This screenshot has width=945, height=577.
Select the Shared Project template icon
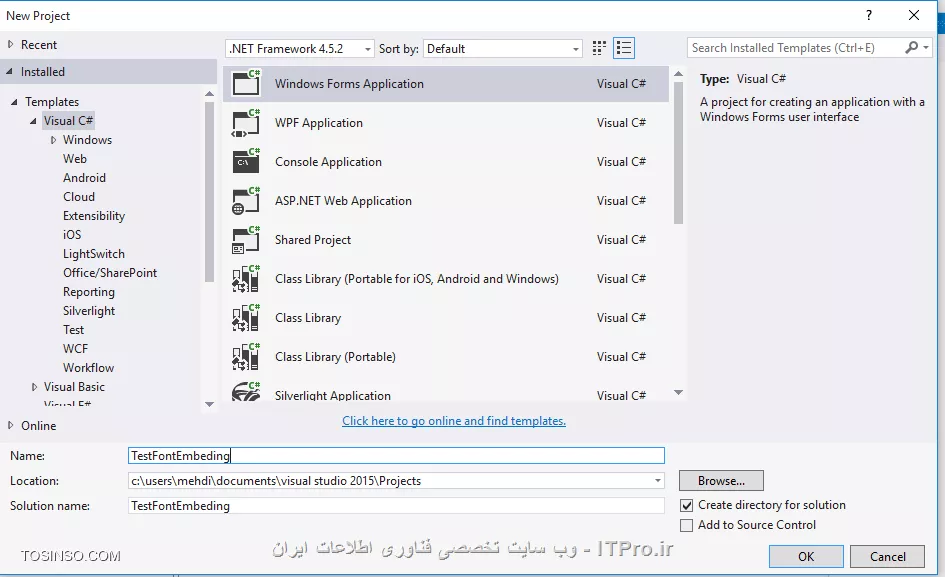[246, 240]
